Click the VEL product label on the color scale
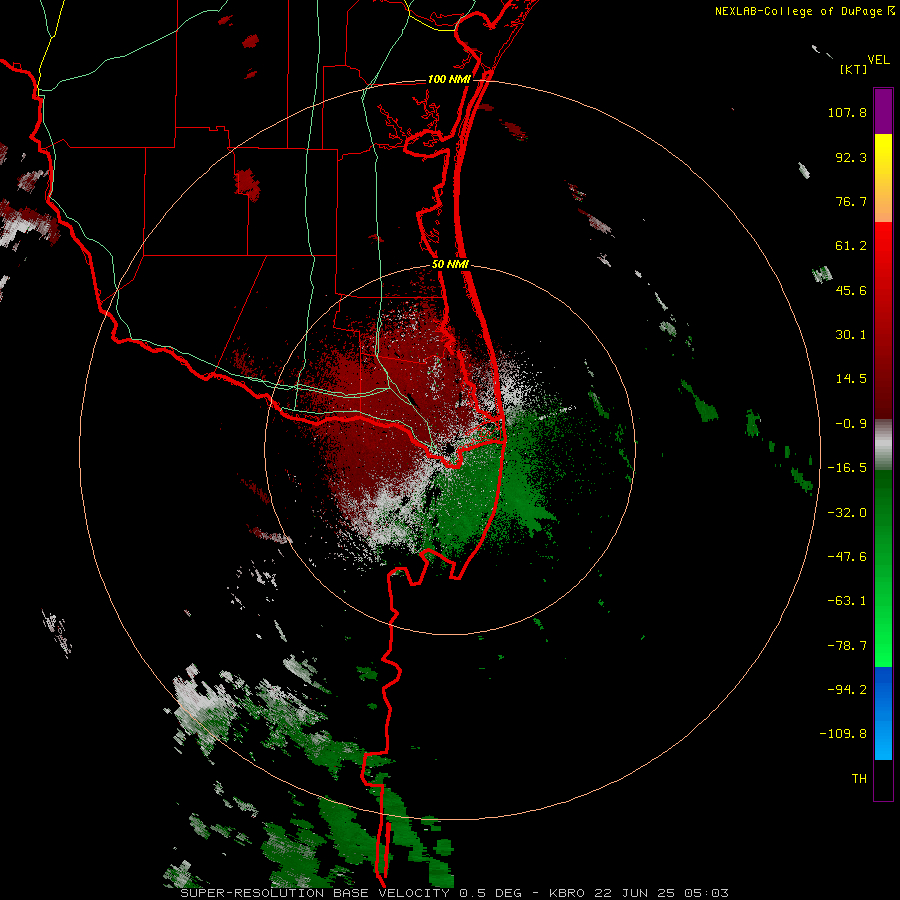This screenshot has height=900, width=900. [x=878, y=60]
